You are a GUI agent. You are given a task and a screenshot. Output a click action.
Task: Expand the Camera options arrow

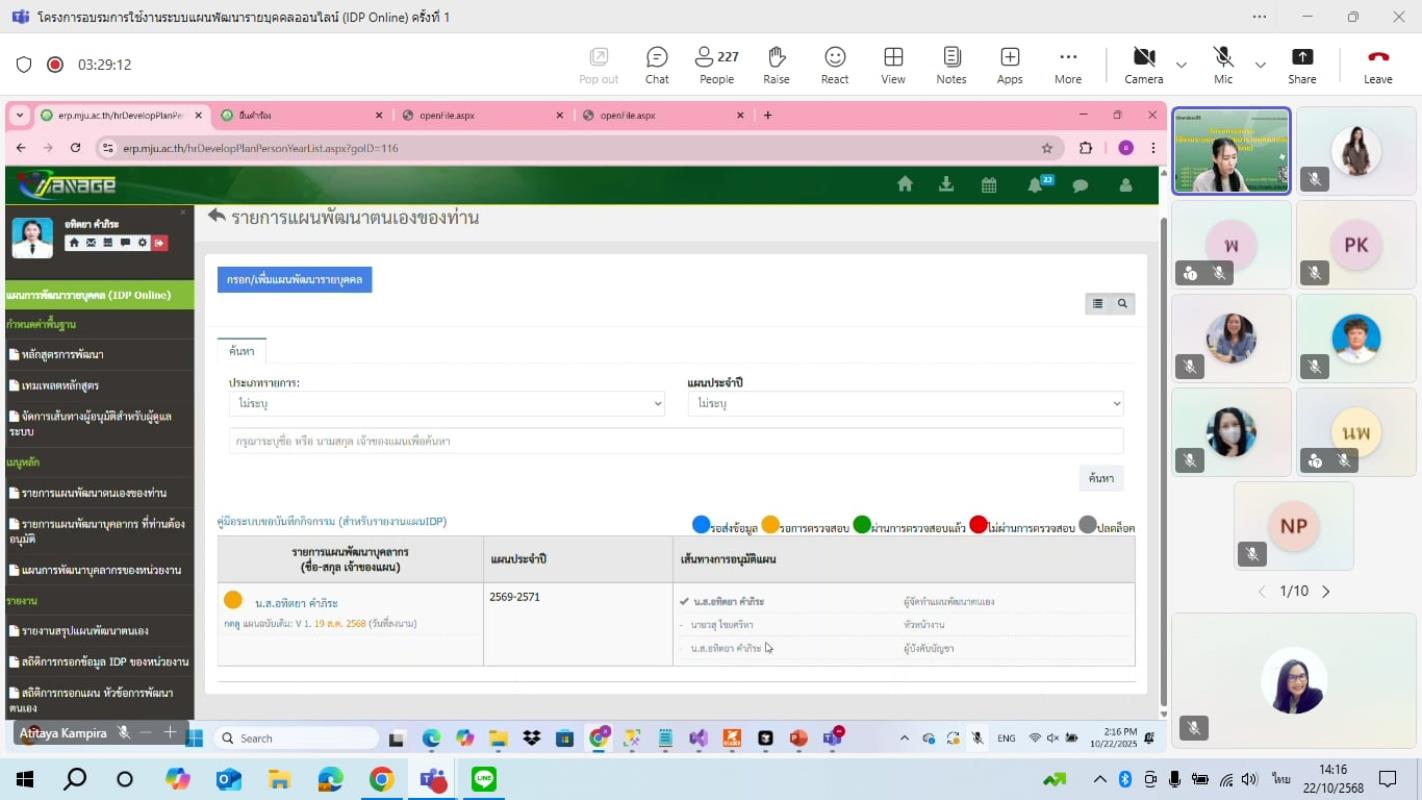[x=1181, y=65]
